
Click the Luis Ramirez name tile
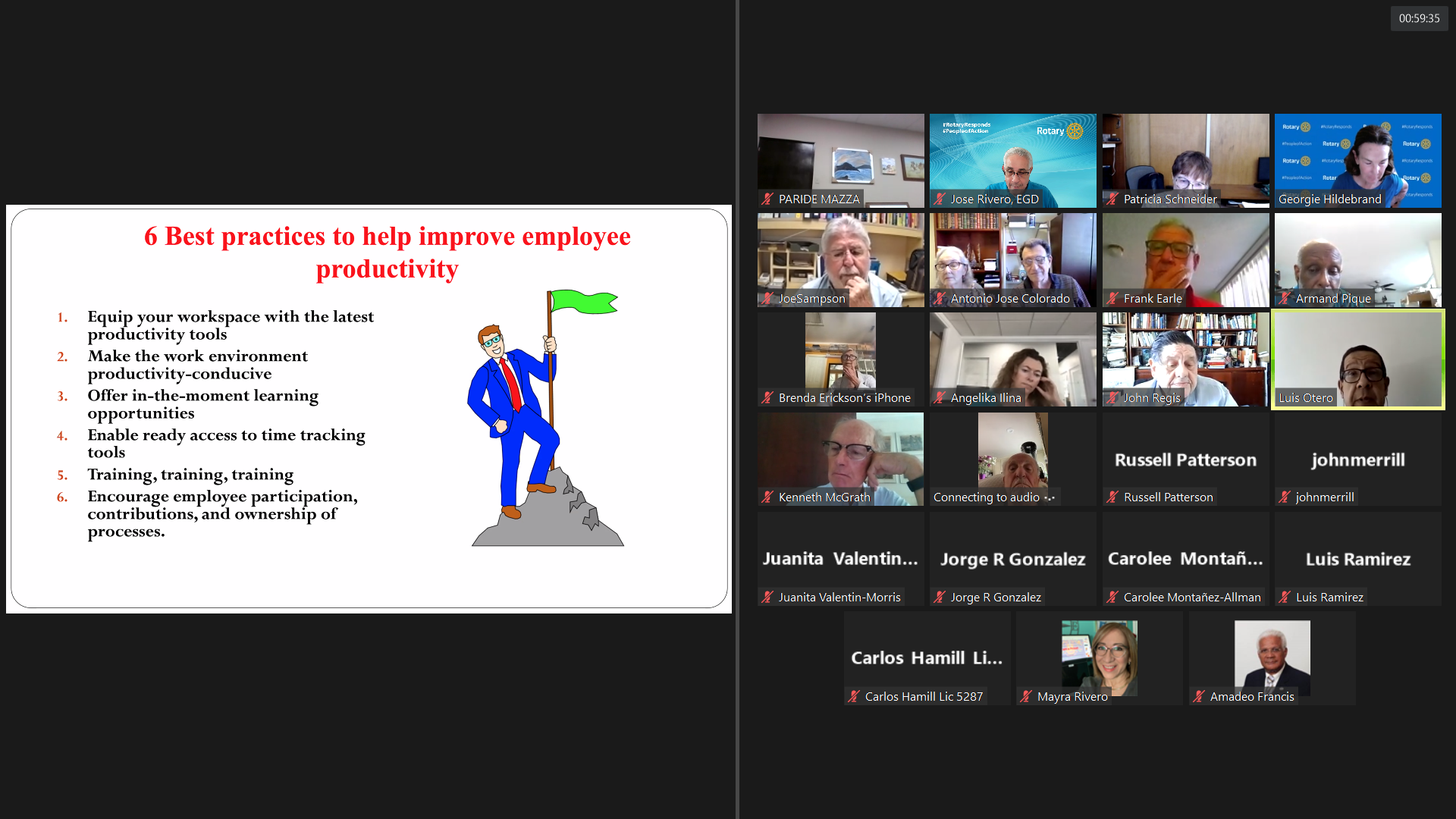[x=1357, y=559]
